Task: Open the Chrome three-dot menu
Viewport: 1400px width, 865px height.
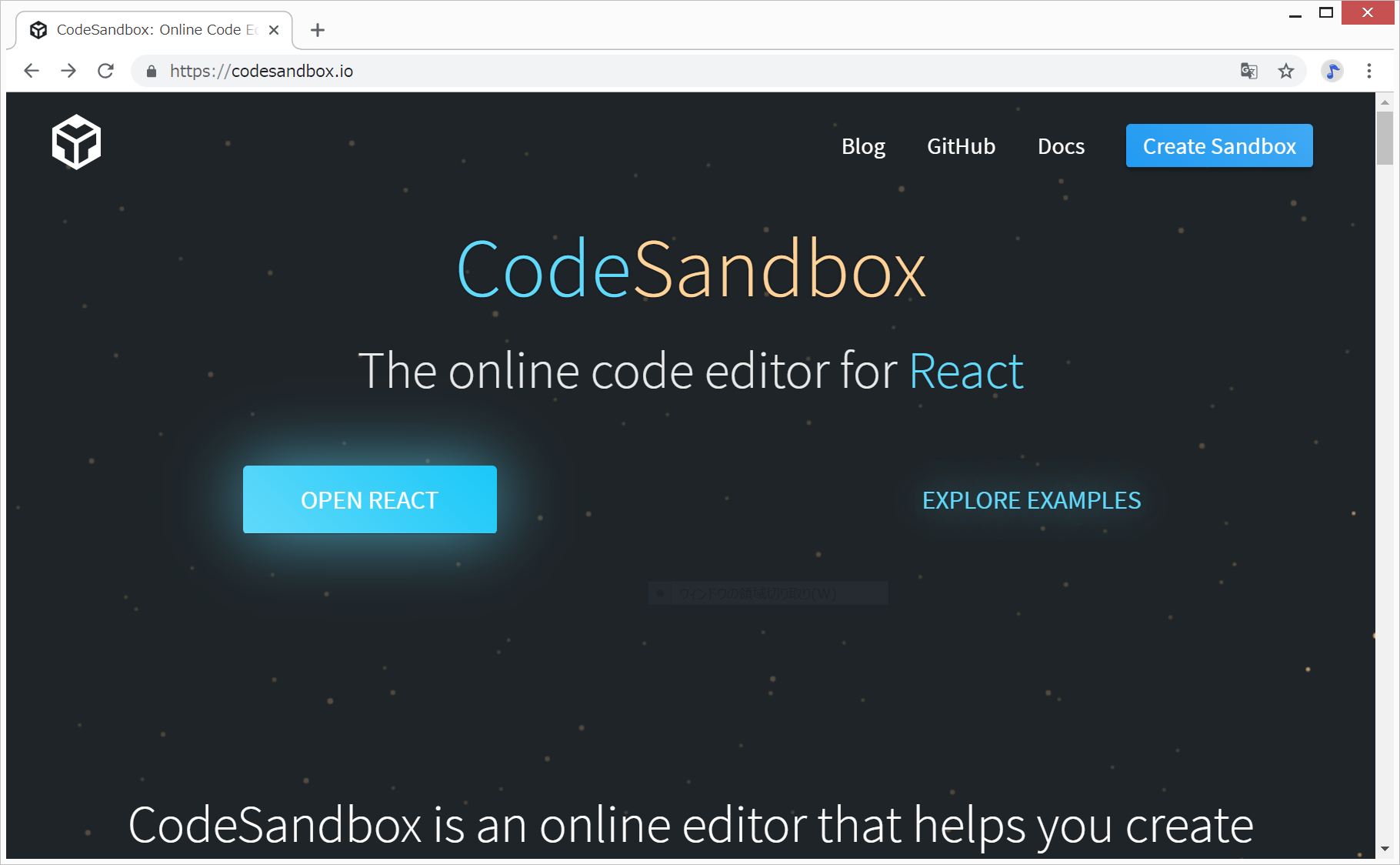Action: [1368, 71]
